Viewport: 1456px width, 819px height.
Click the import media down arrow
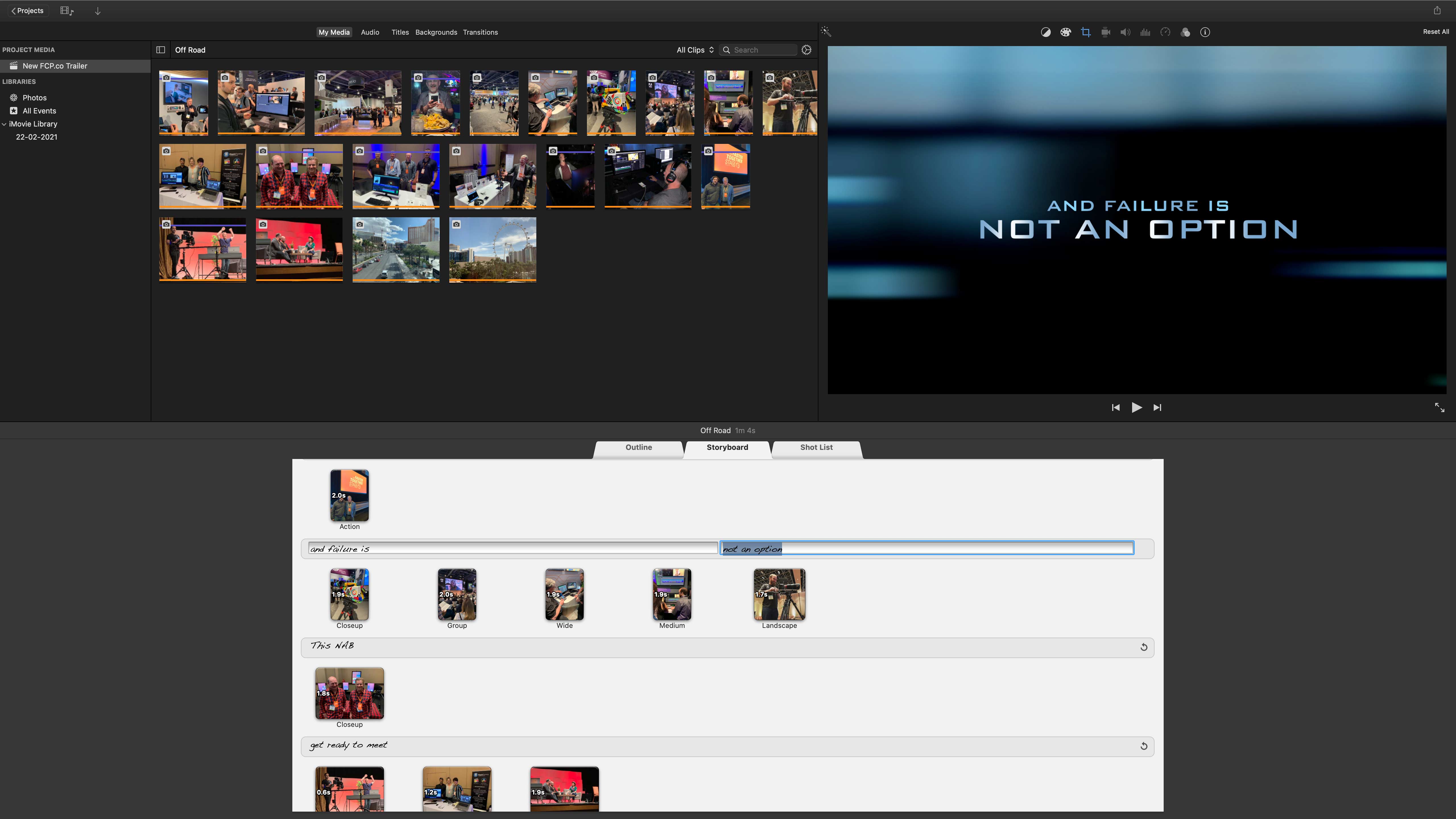98,11
